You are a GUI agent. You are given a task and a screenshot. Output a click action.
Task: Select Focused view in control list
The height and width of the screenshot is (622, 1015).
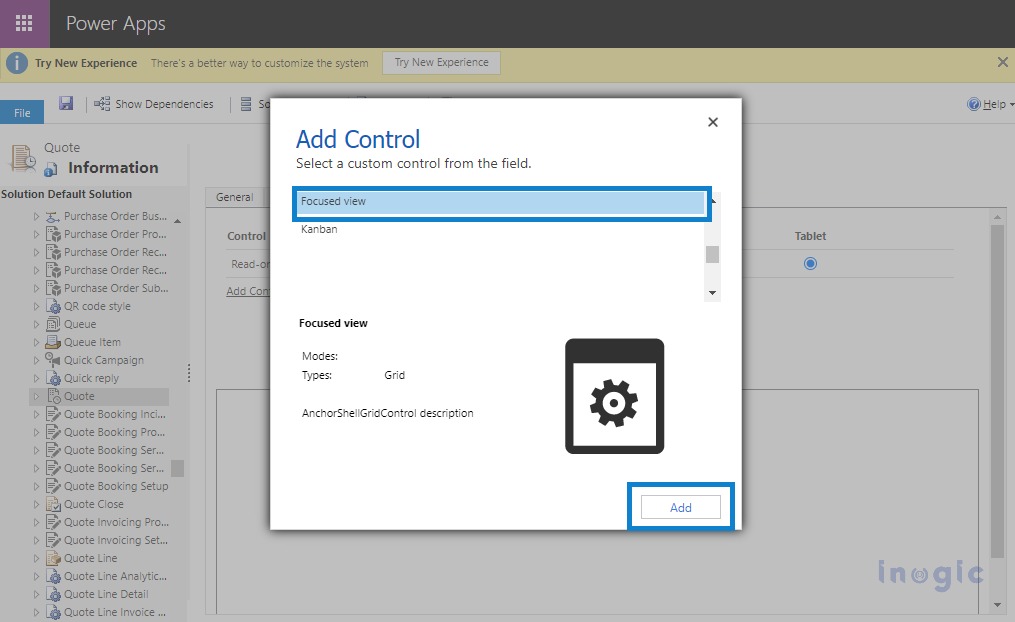coord(502,201)
